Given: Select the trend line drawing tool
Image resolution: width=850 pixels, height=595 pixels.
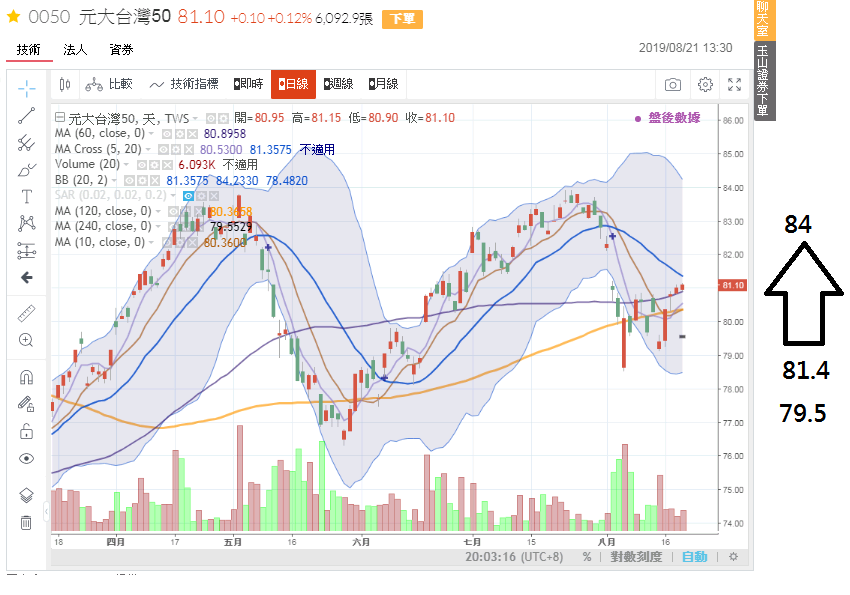Looking at the screenshot, I should [x=26, y=115].
